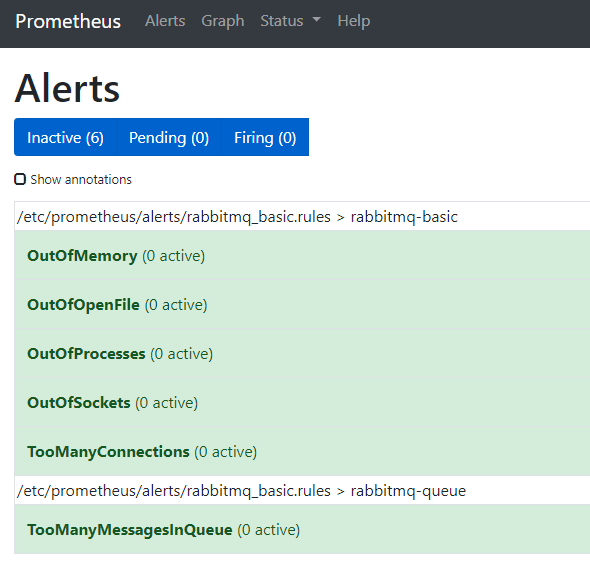
Task: Expand the Status dropdown menu
Action: tap(290, 21)
